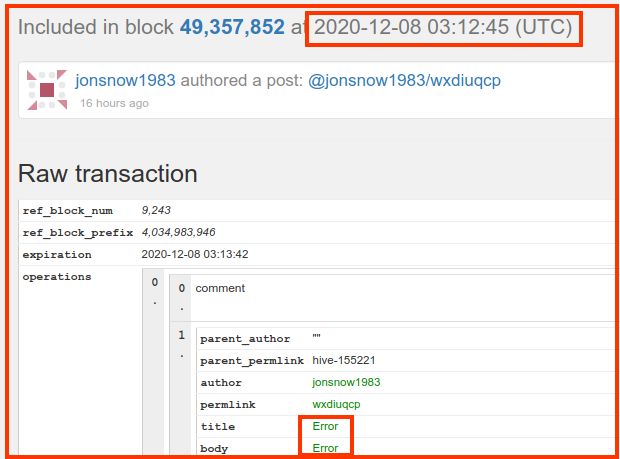The image size is (620, 459).
Task: Select ref_block_num value 9,243
Action: (x=156, y=210)
